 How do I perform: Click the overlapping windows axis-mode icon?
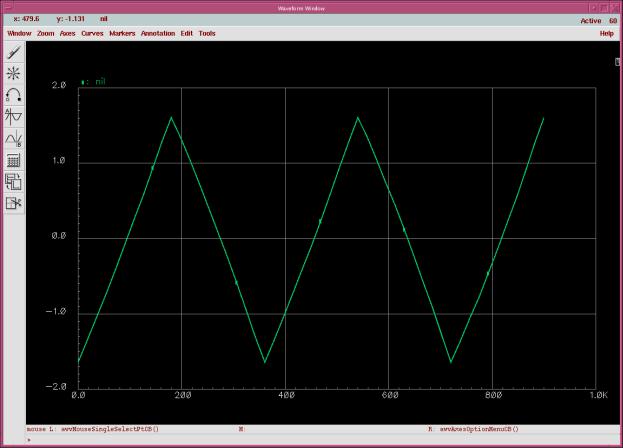point(14,182)
